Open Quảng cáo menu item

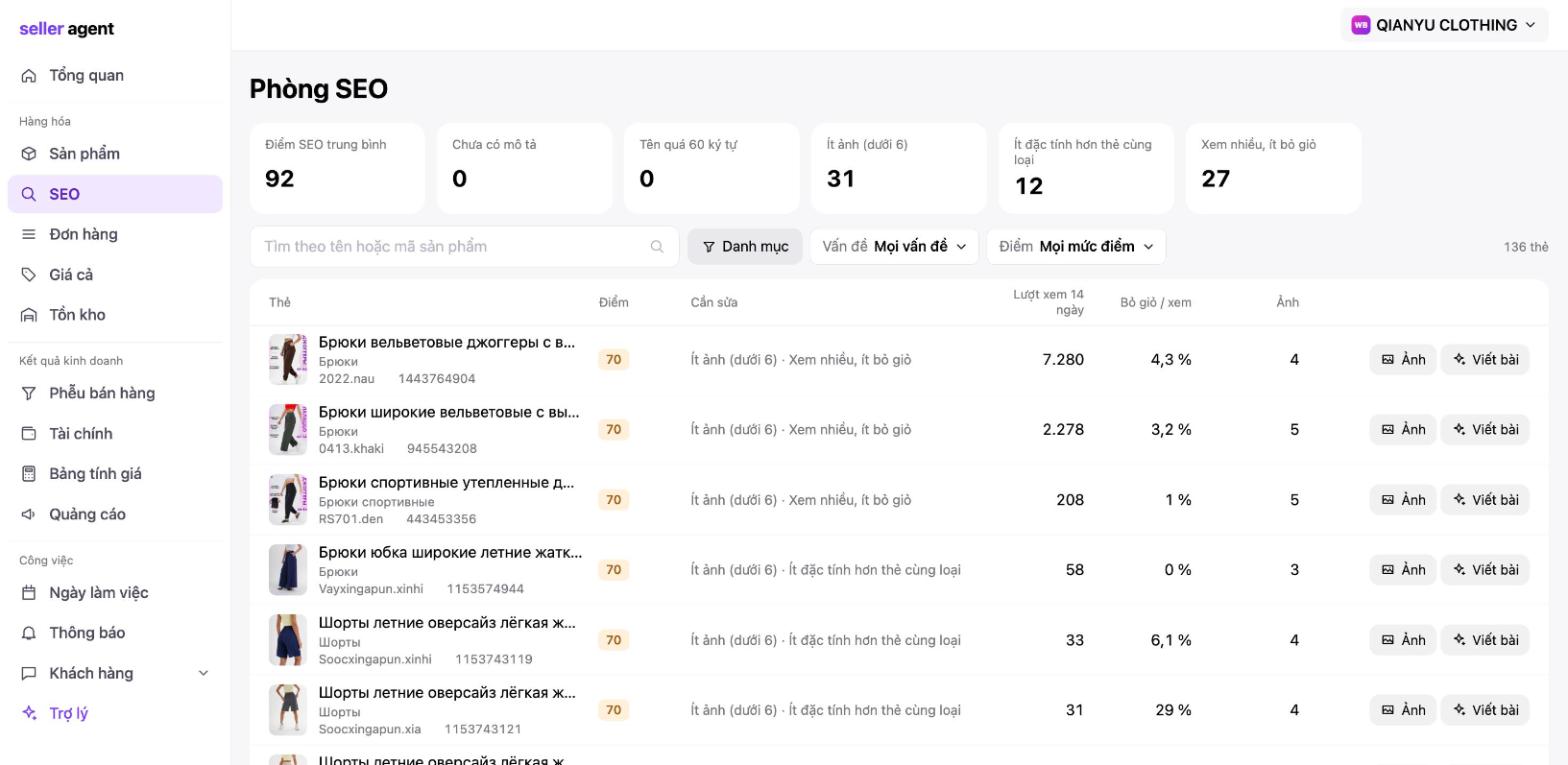pyautogui.click(x=115, y=514)
